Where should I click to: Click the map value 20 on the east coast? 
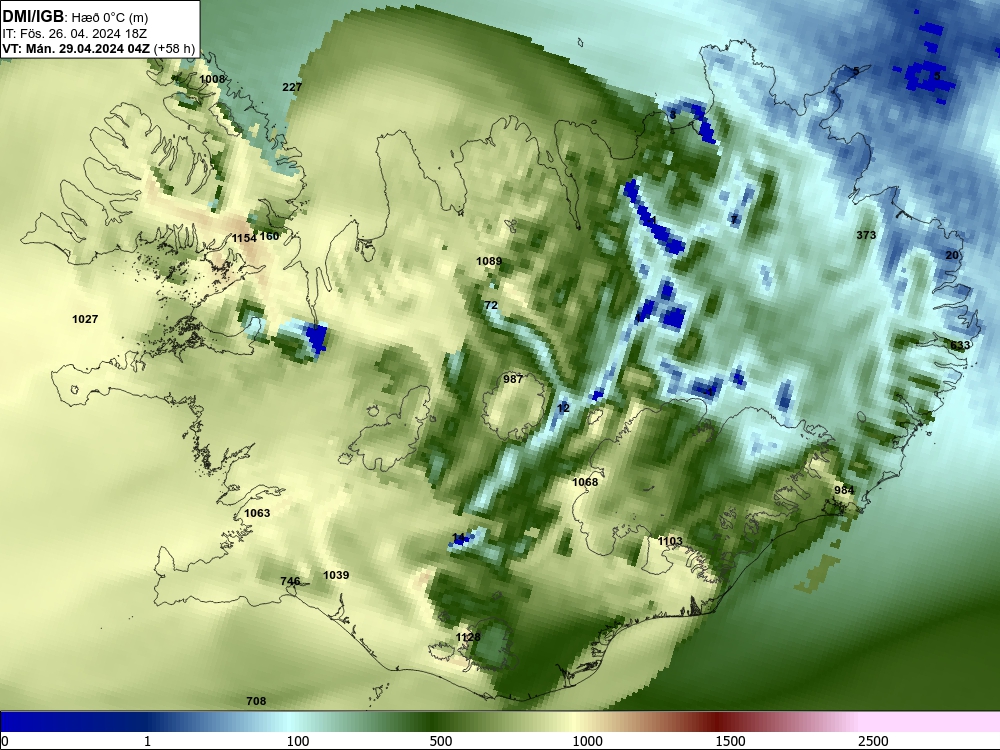(x=952, y=255)
